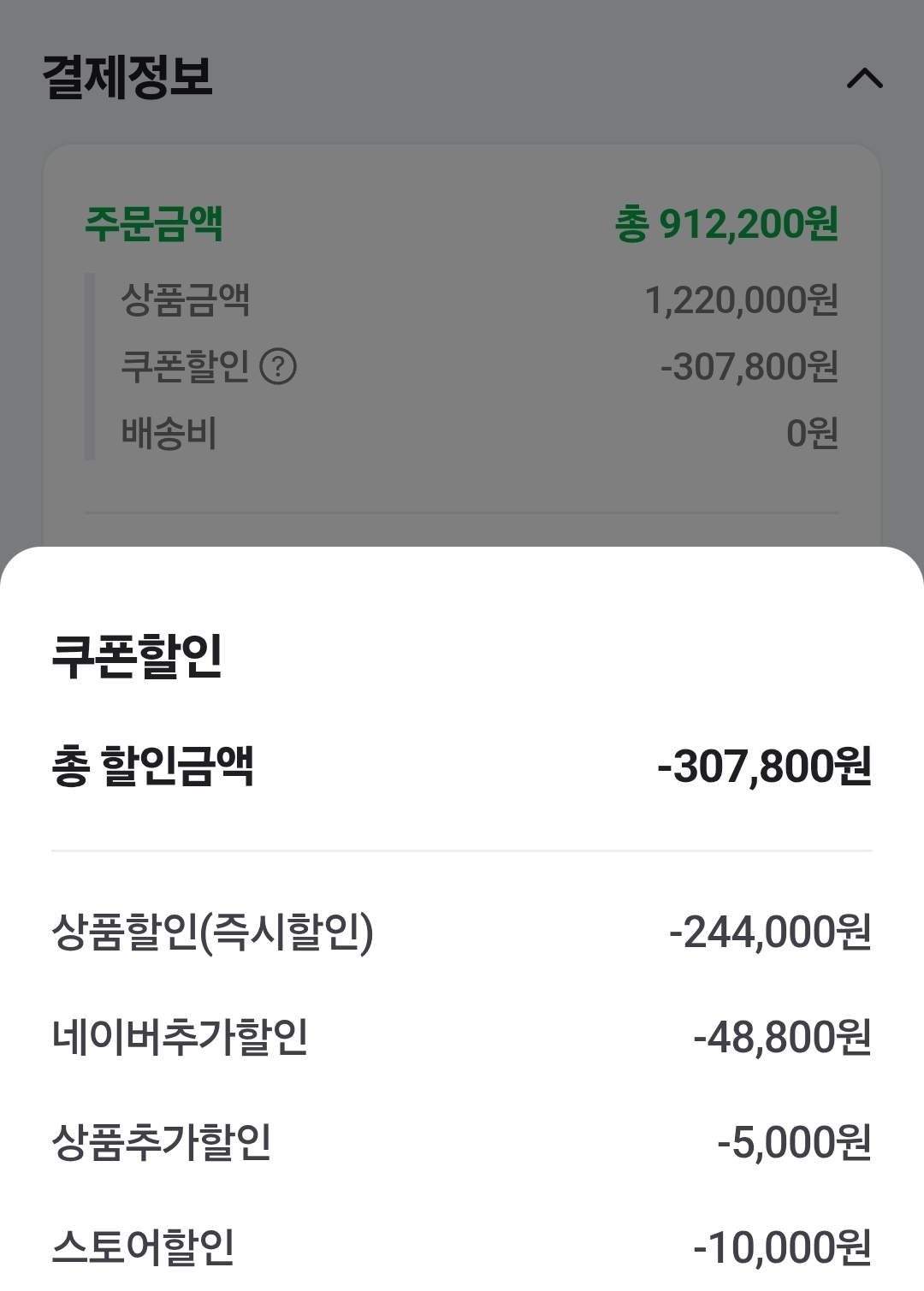The image size is (924, 1291).
Task: Select the 스토어할인 row
Action: (144, 1247)
